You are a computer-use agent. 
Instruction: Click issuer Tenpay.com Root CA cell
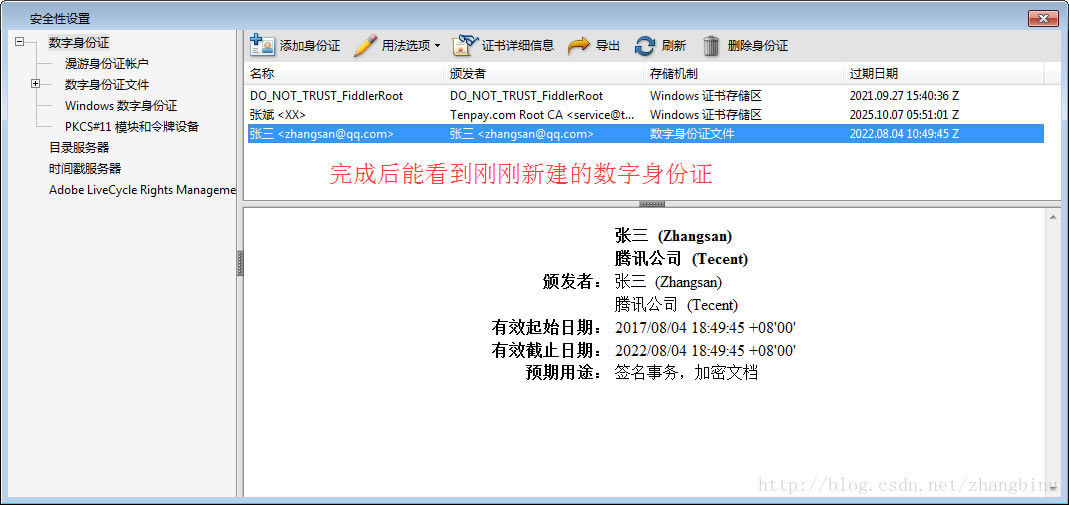coord(543,115)
